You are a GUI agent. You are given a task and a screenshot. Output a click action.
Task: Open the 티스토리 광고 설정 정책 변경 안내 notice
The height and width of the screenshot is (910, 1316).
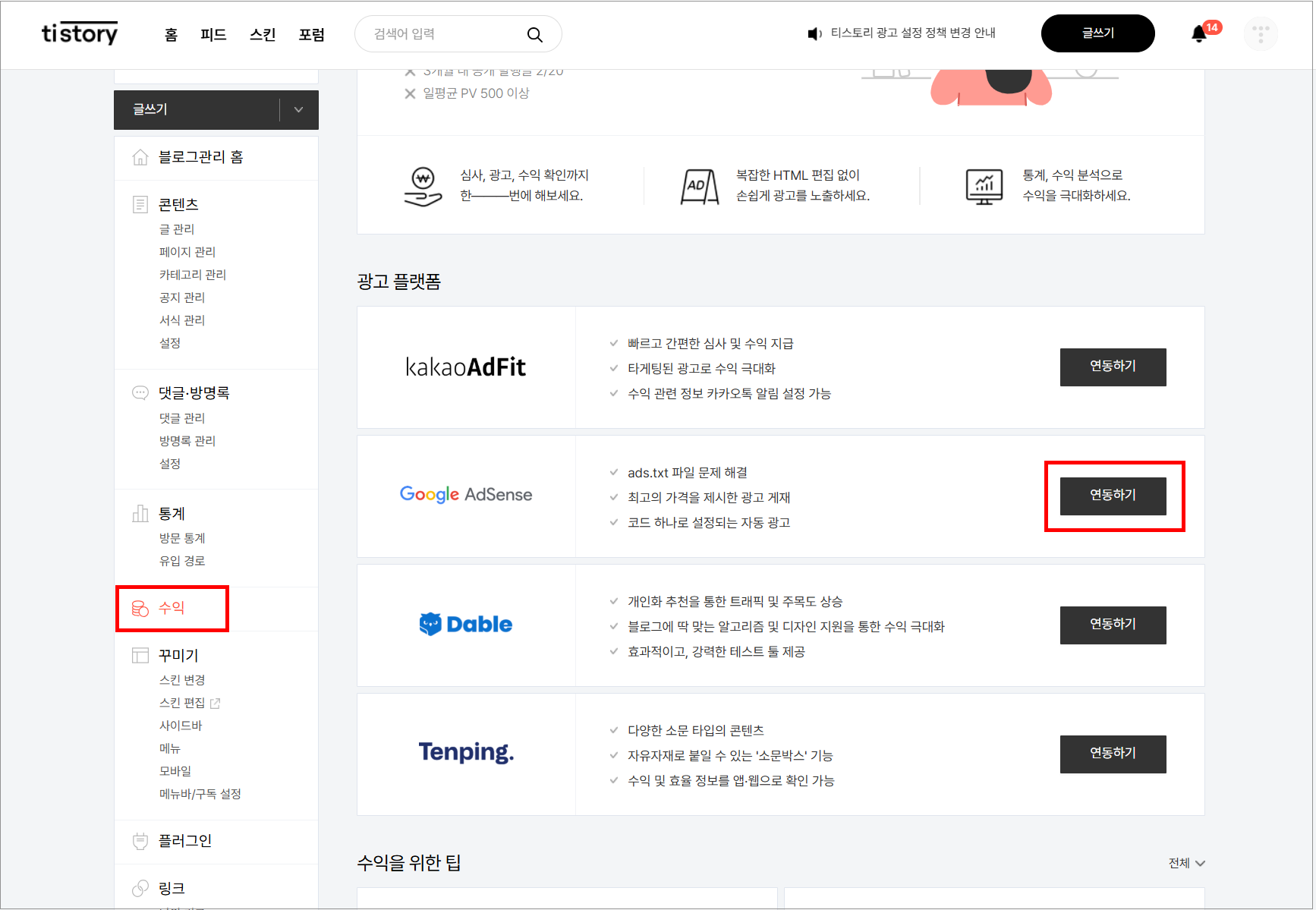coord(913,33)
